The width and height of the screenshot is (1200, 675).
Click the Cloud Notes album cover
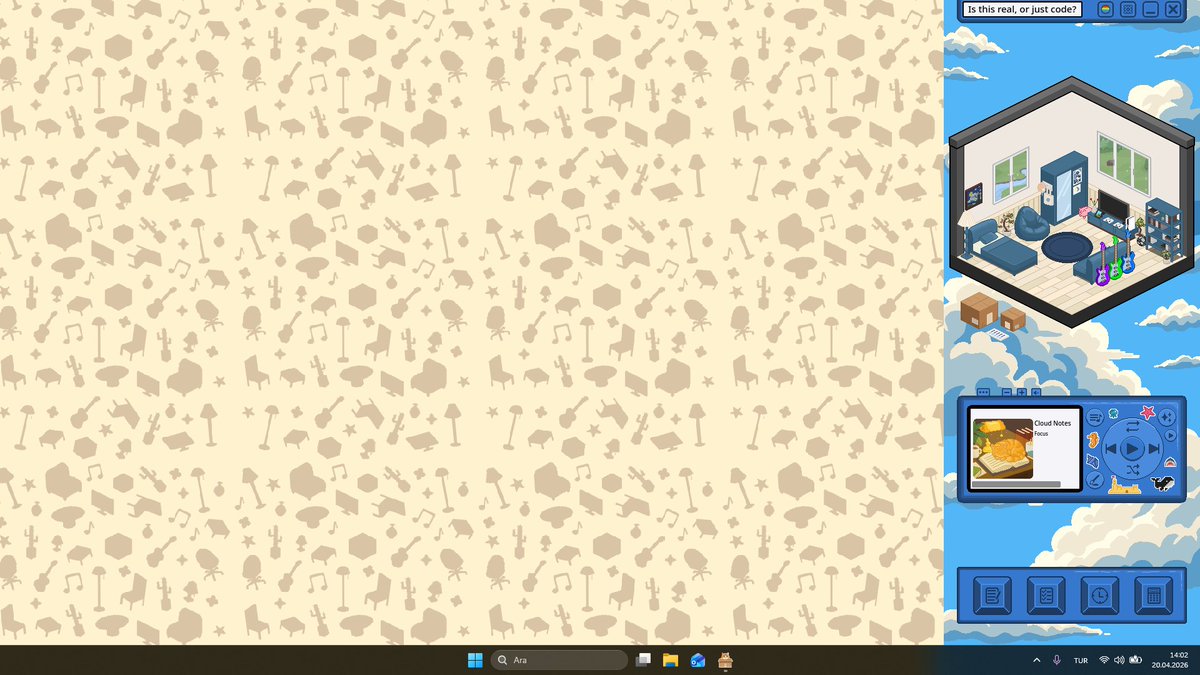(1003, 449)
